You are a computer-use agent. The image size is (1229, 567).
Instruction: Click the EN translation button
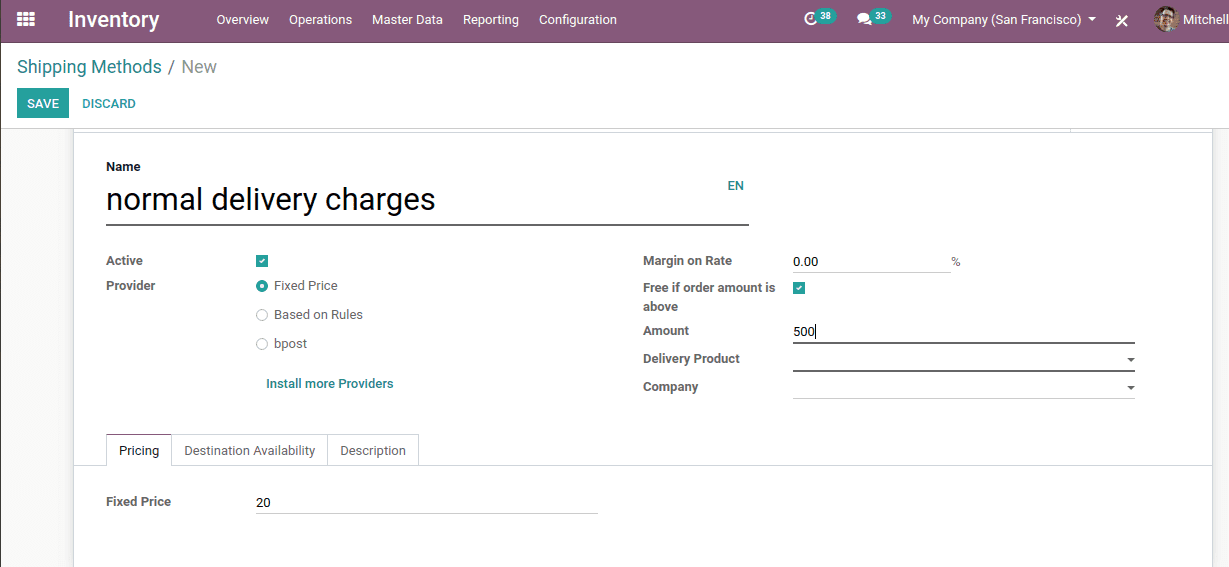(x=736, y=185)
